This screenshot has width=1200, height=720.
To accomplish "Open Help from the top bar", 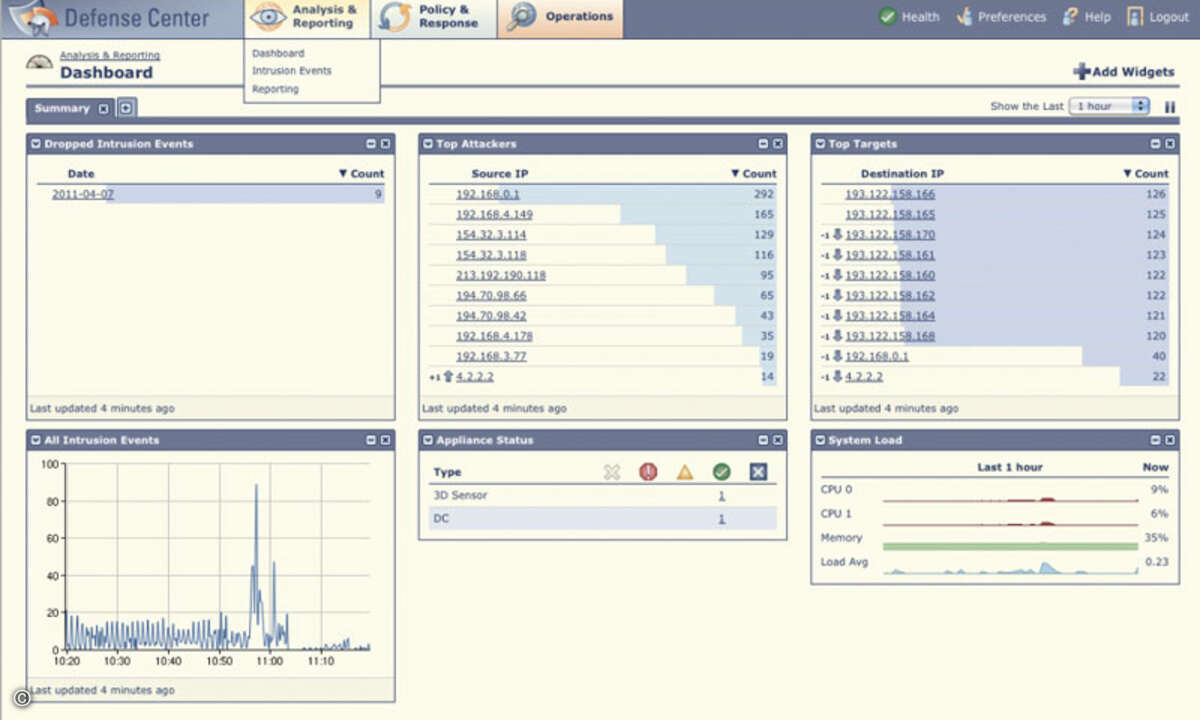I will [1086, 17].
